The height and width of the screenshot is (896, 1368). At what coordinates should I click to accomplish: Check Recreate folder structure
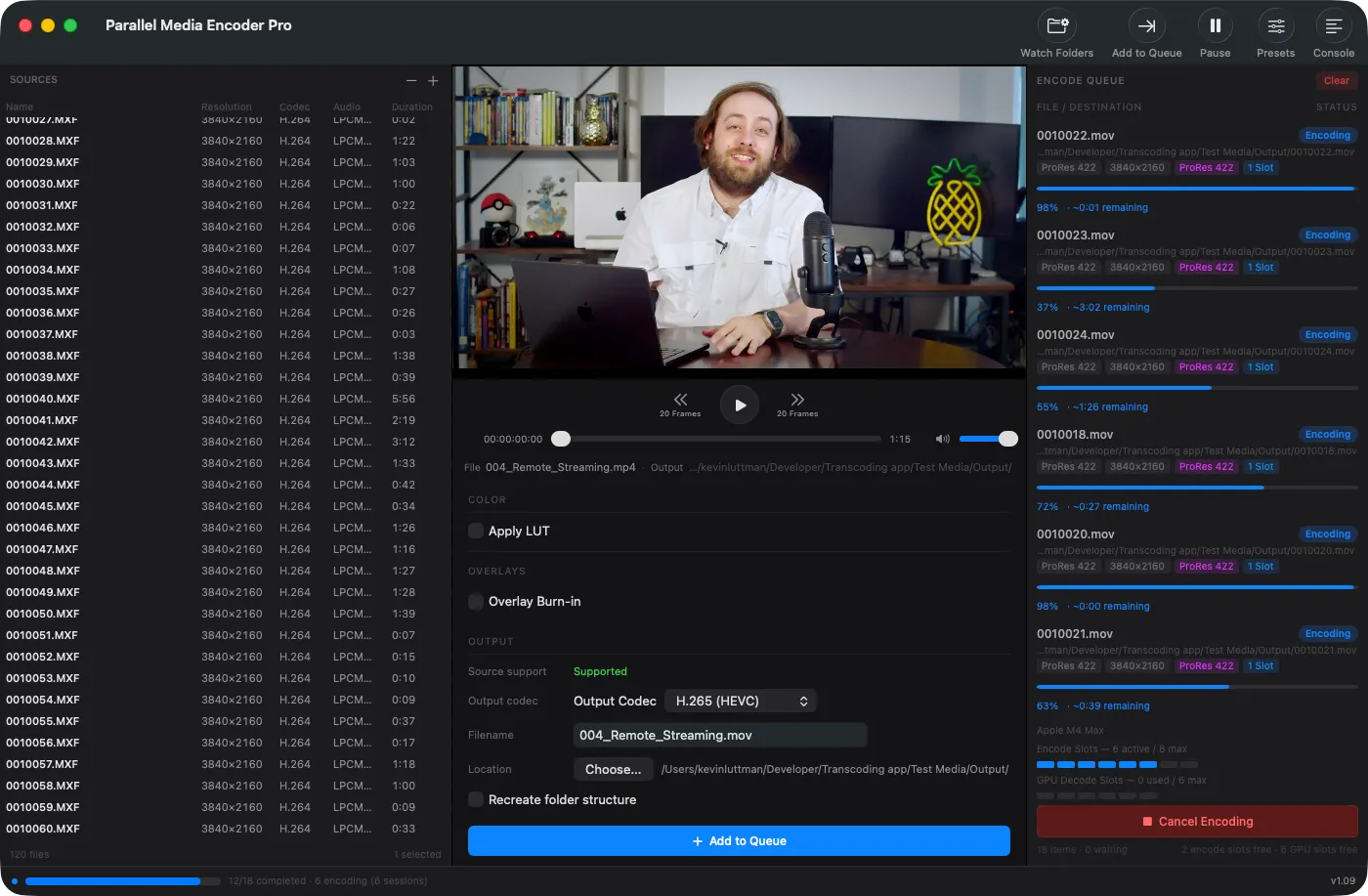click(x=475, y=799)
